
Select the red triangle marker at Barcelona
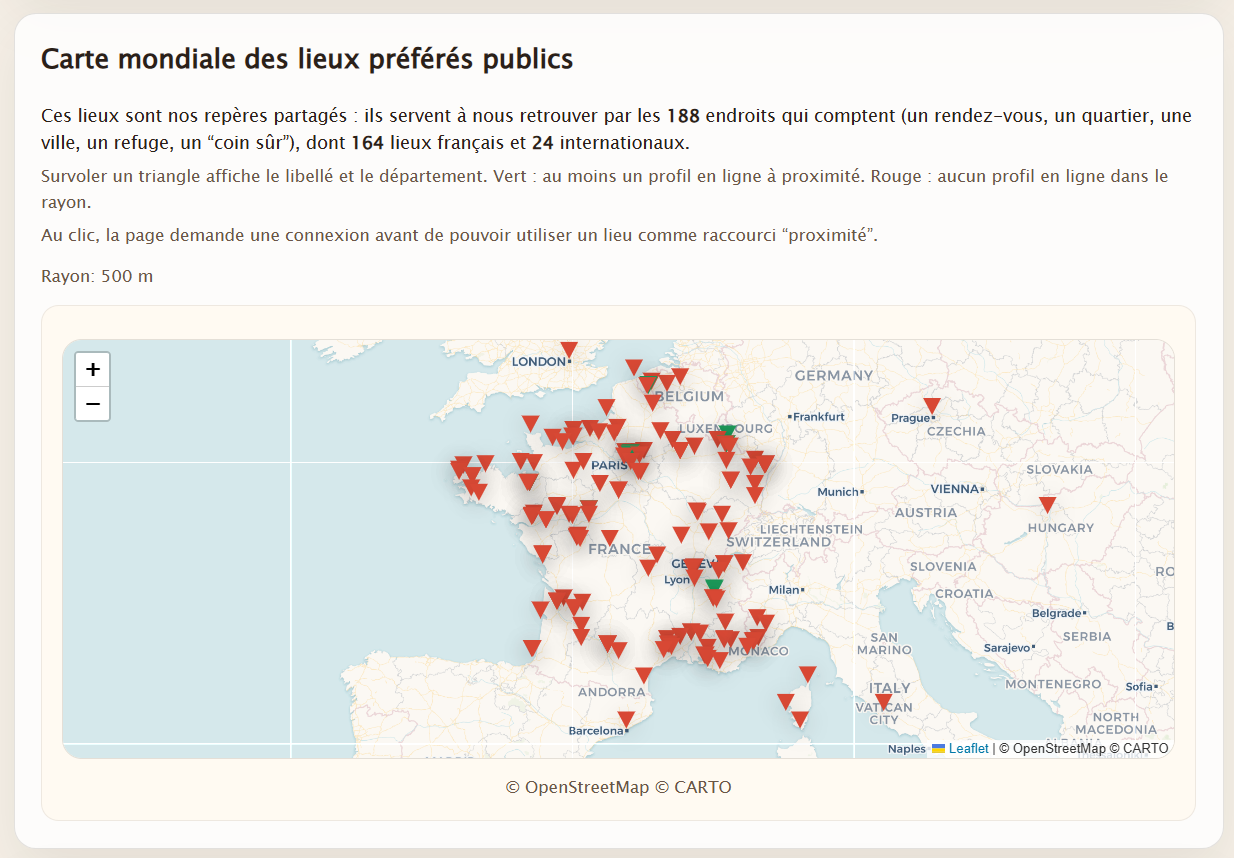(626, 719)
